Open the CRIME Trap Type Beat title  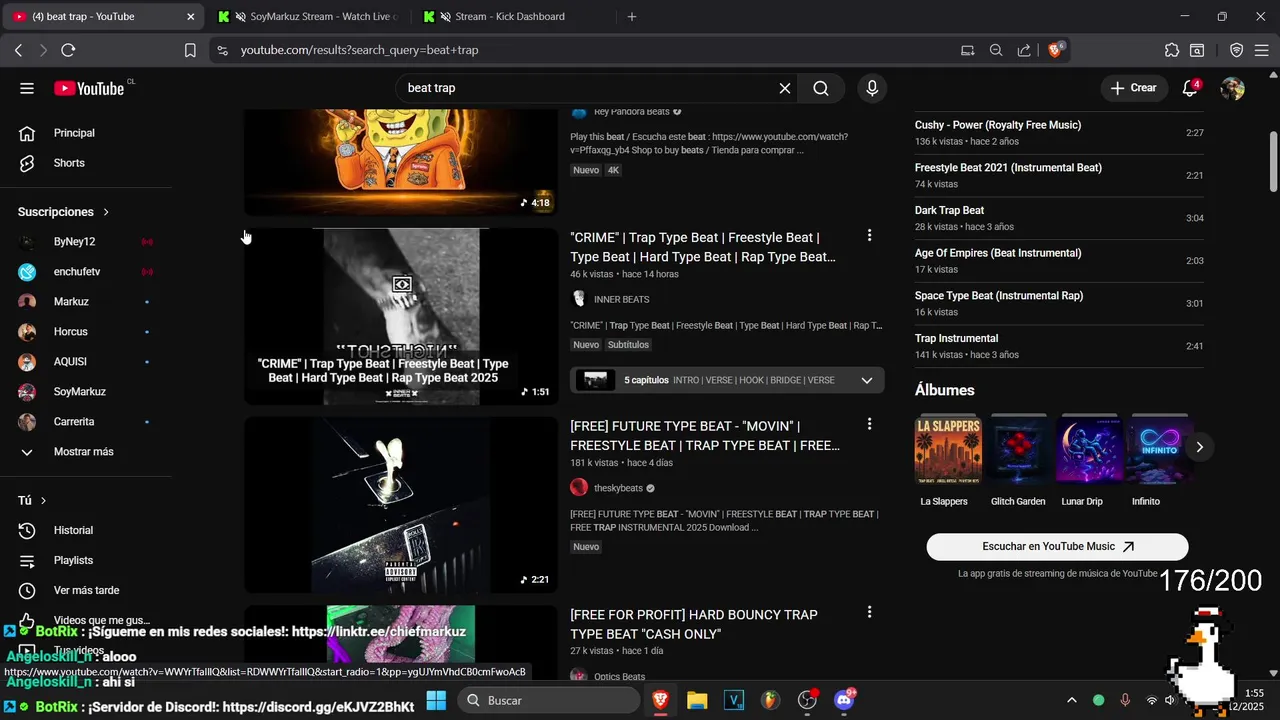(703, 247)
